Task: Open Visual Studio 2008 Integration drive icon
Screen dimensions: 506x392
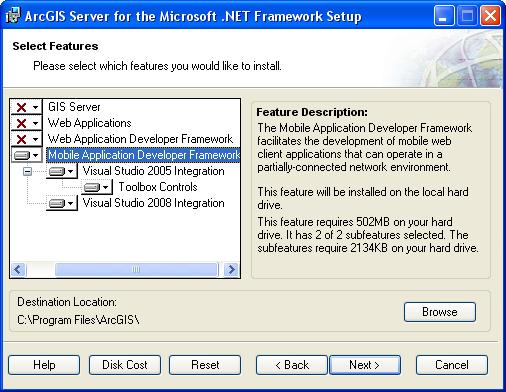Action: (61, 203)
